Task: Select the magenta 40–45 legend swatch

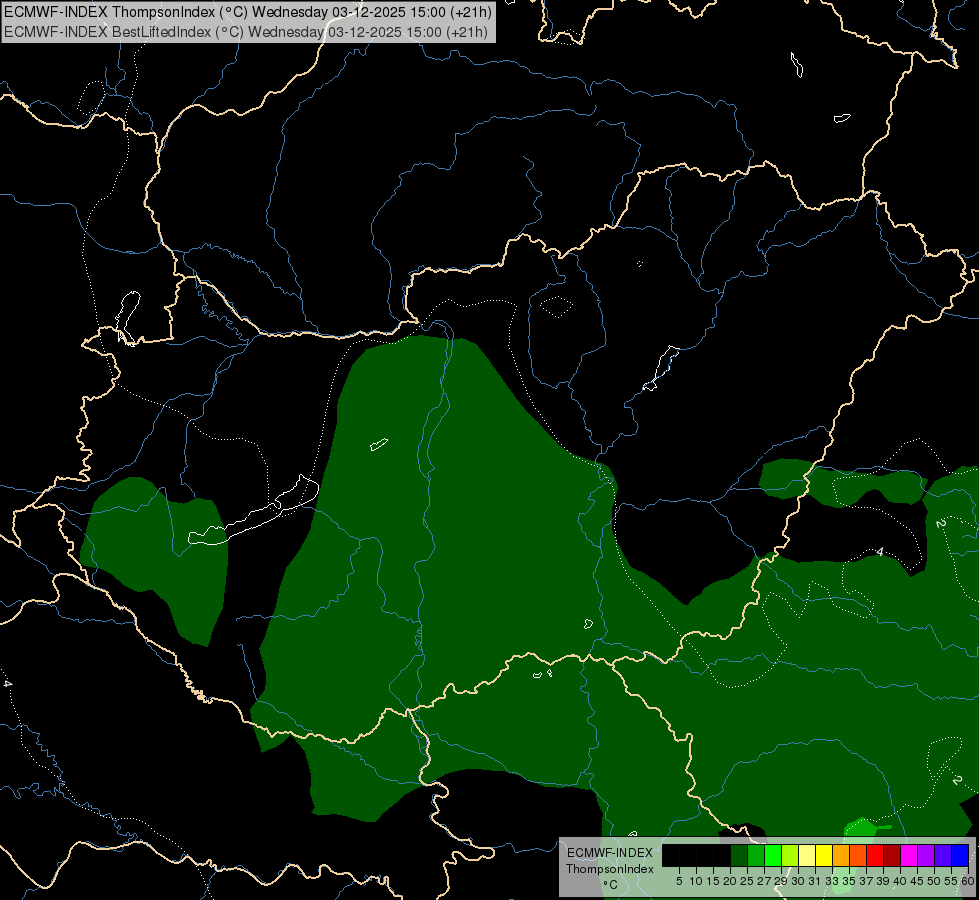Action: point(908,855)
